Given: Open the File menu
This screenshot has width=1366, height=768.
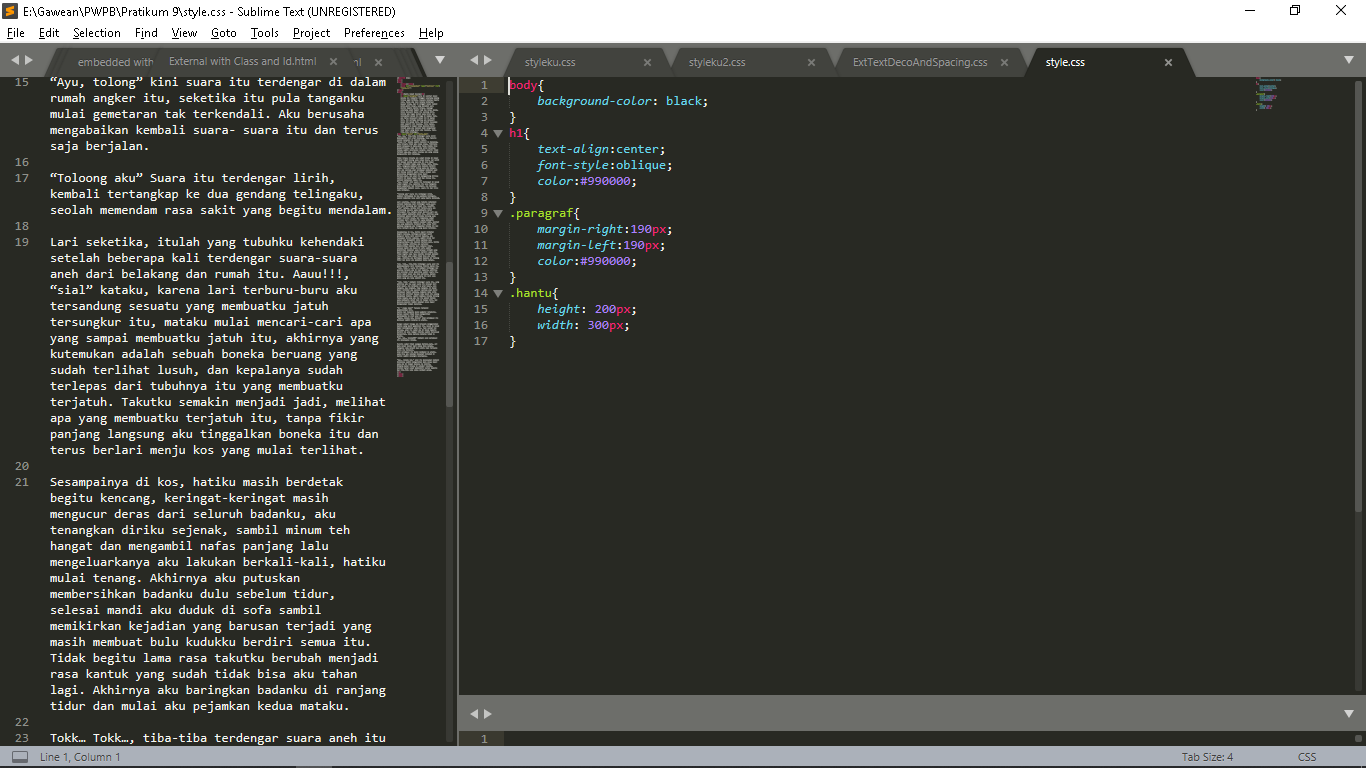Looking at the screenshot, I should [x=15, y=33].
